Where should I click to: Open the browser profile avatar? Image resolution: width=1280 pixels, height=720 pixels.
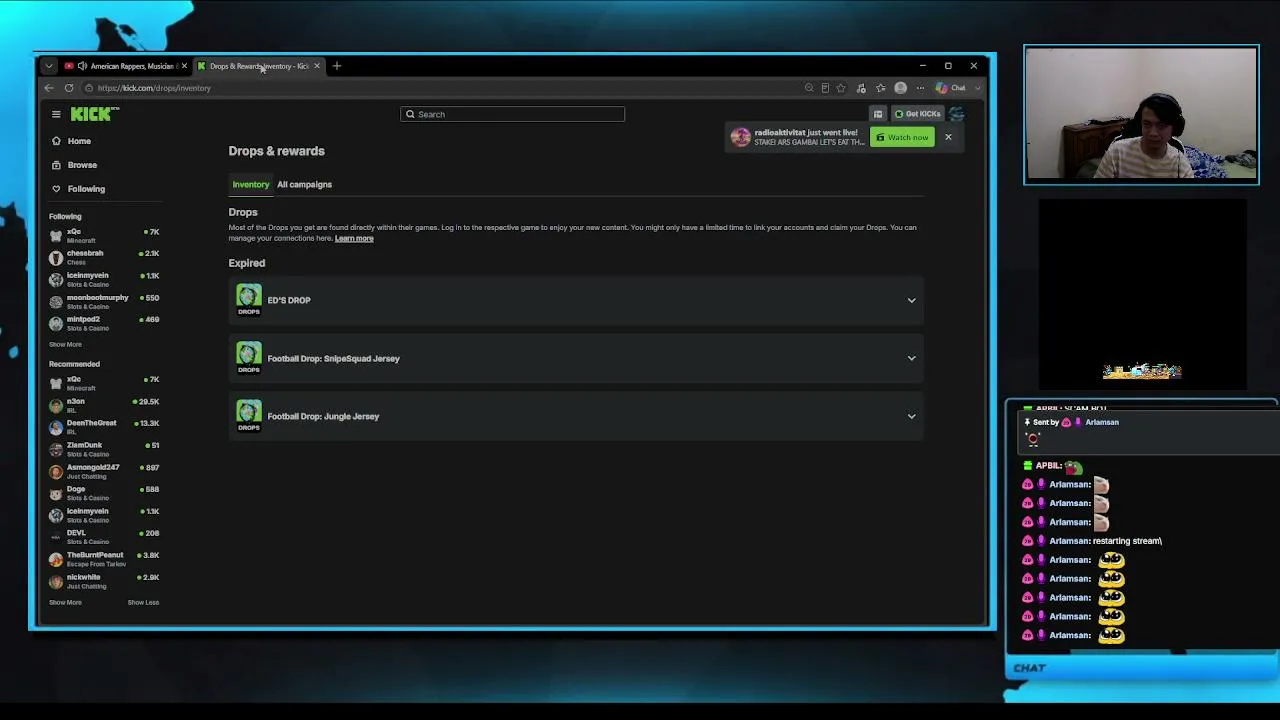coord(900,88)
